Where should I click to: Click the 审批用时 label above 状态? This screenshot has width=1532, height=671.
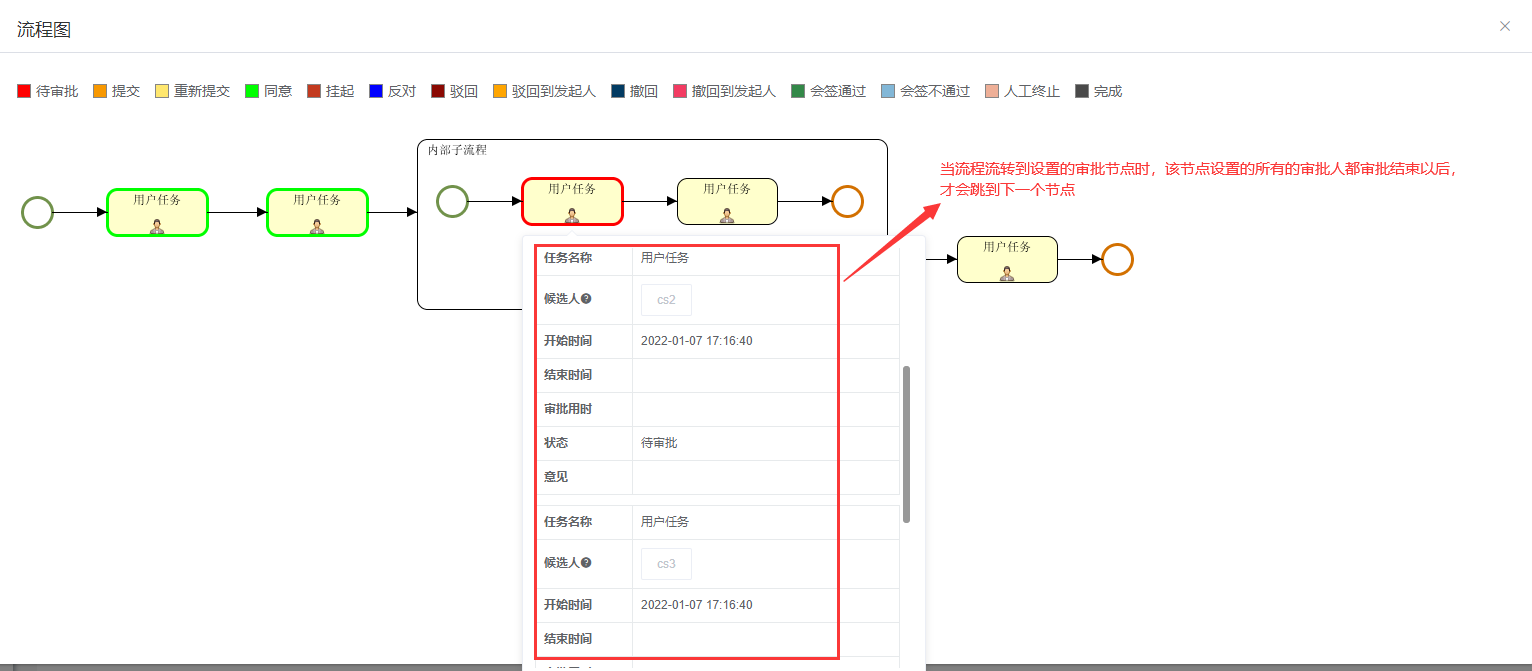568,408
